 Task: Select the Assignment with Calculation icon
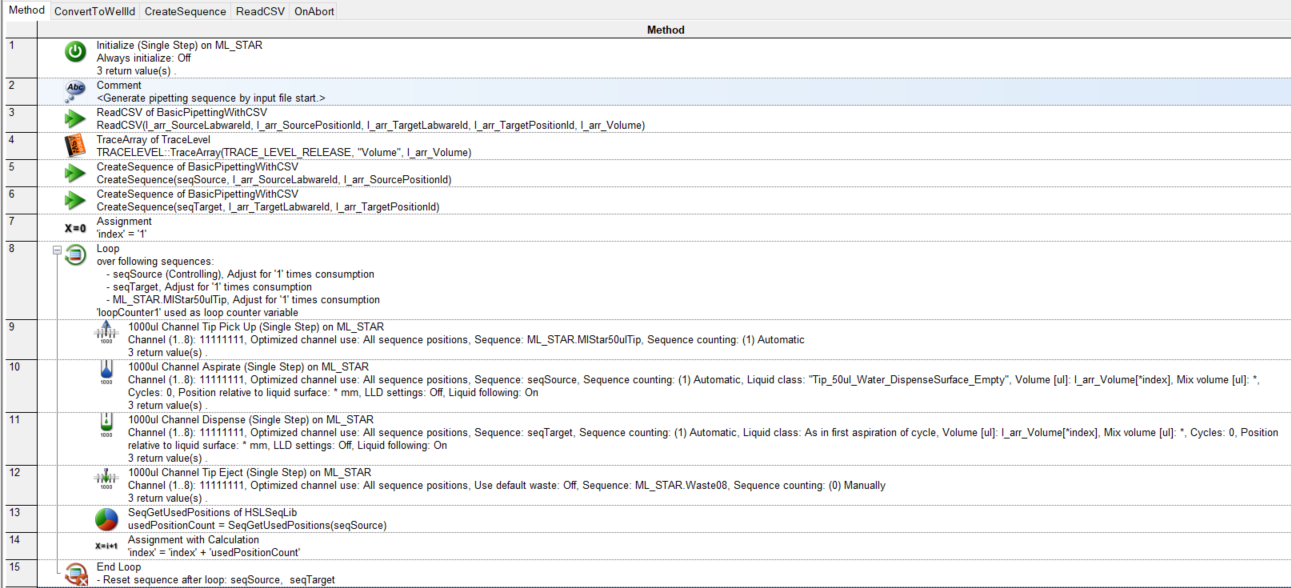106,546
